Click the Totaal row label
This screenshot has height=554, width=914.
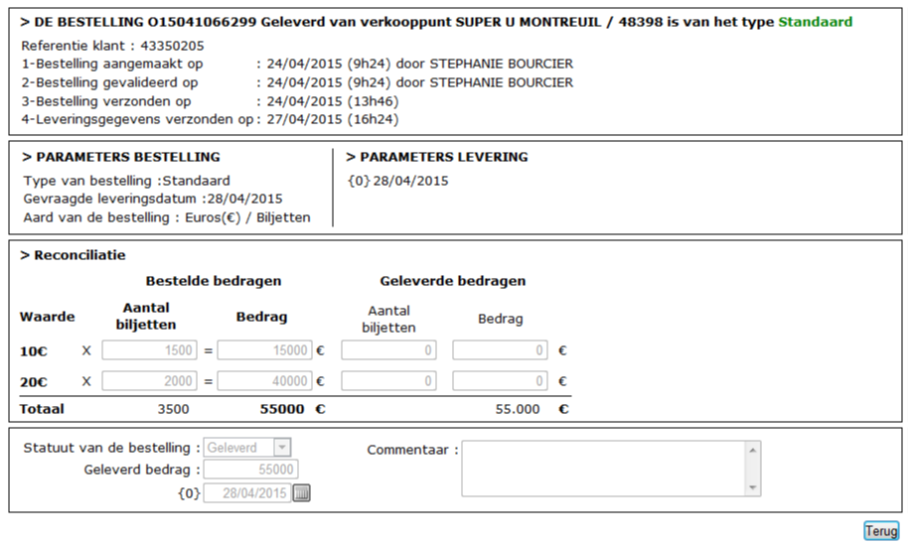[41, 409]
